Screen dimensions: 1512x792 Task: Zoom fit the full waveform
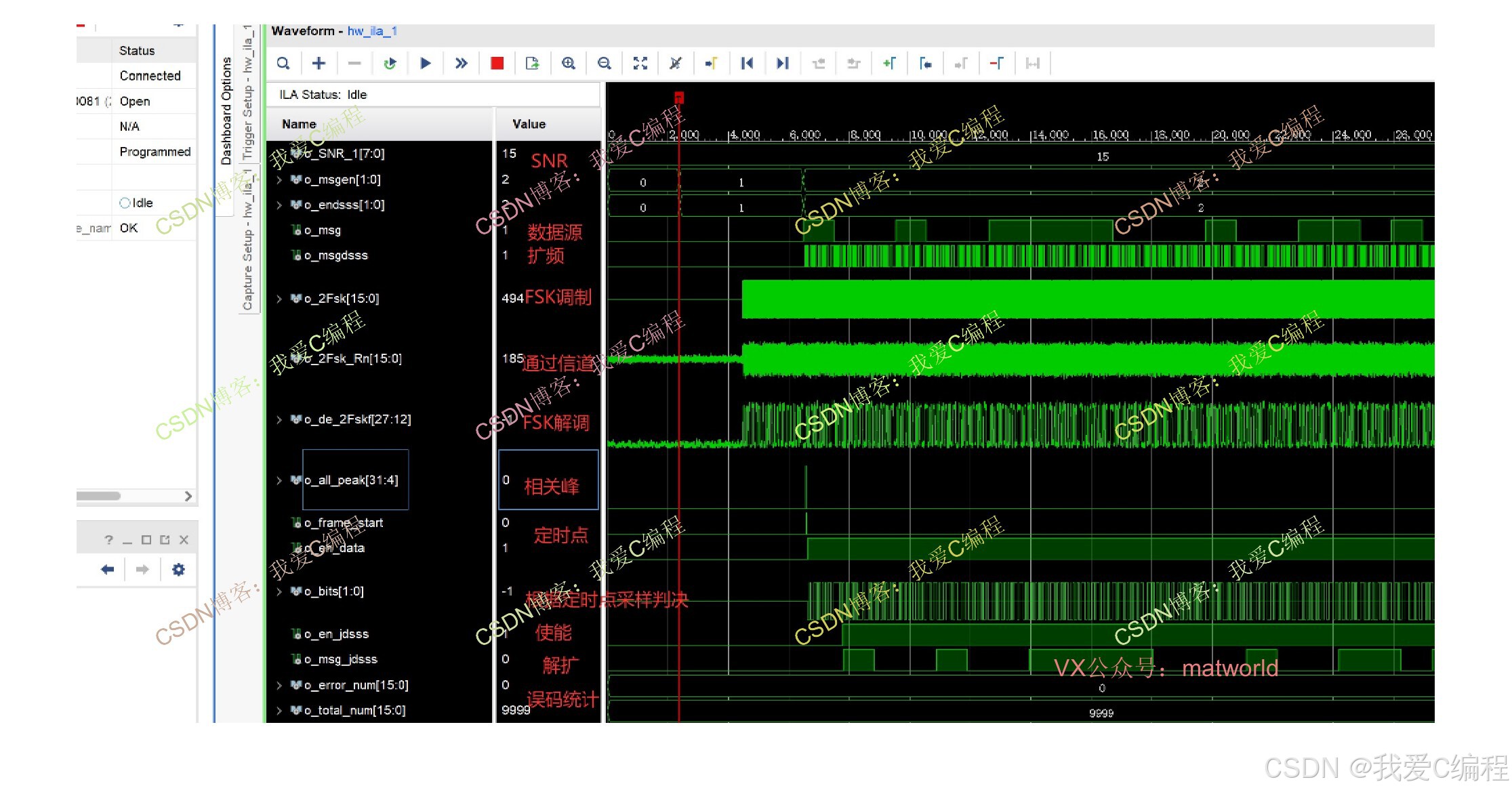[x=640, y=63]
